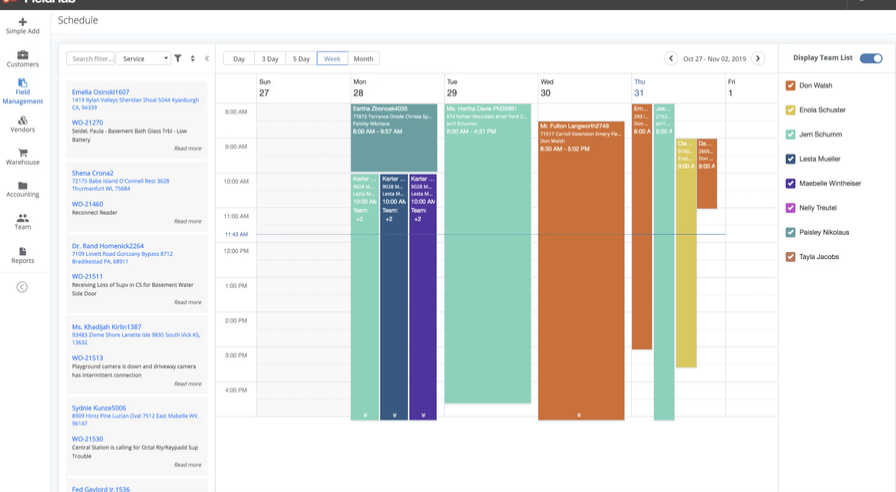Click Read more under WO-21511
This screenshot has width=896, height=492.
point(187,302)
